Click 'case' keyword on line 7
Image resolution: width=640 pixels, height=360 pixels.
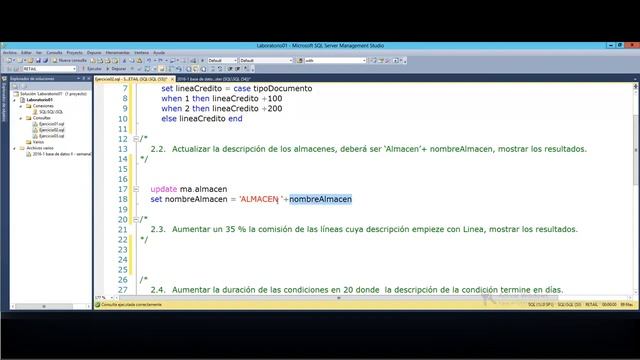coord(242,89)
